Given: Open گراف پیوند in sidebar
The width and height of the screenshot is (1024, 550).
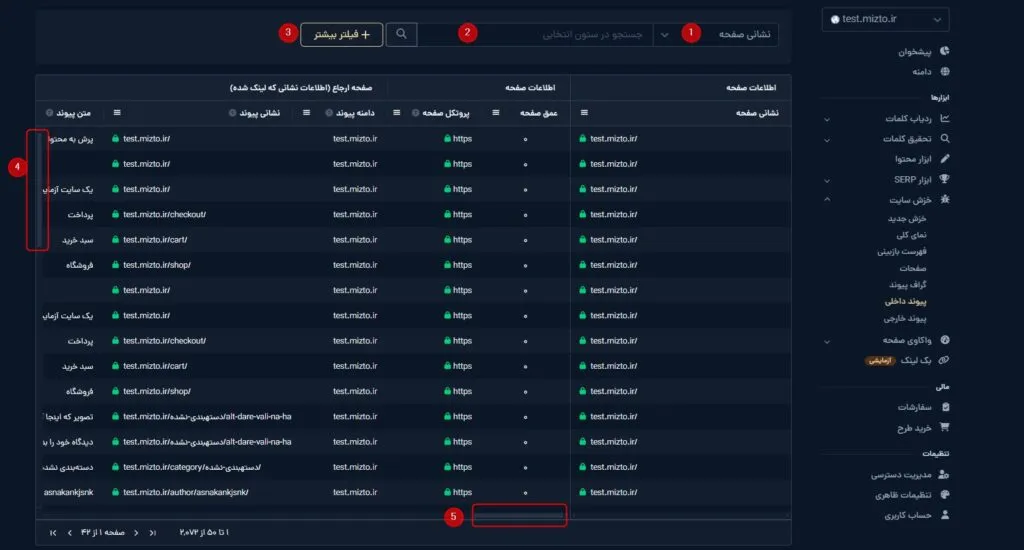Looking at the screenshot, I should pos(908,284).
